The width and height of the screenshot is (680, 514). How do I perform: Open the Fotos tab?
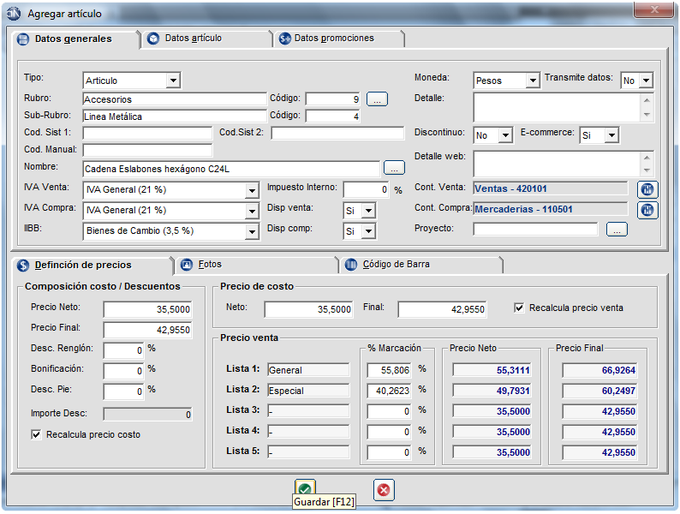[x=256, y=265]
